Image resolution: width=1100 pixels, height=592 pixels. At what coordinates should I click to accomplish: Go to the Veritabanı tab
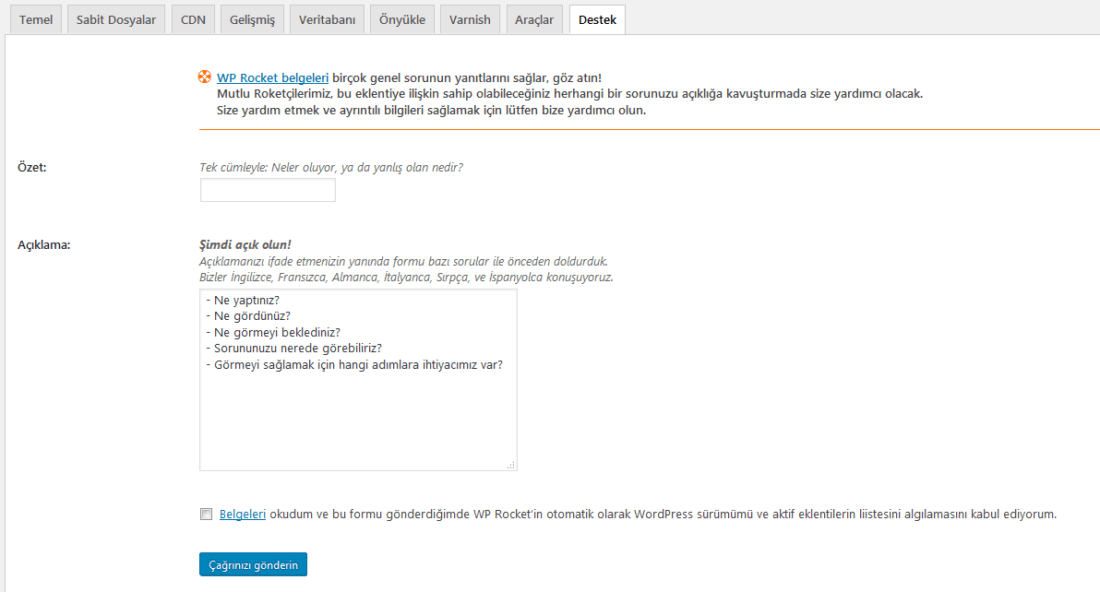[327, 20]
